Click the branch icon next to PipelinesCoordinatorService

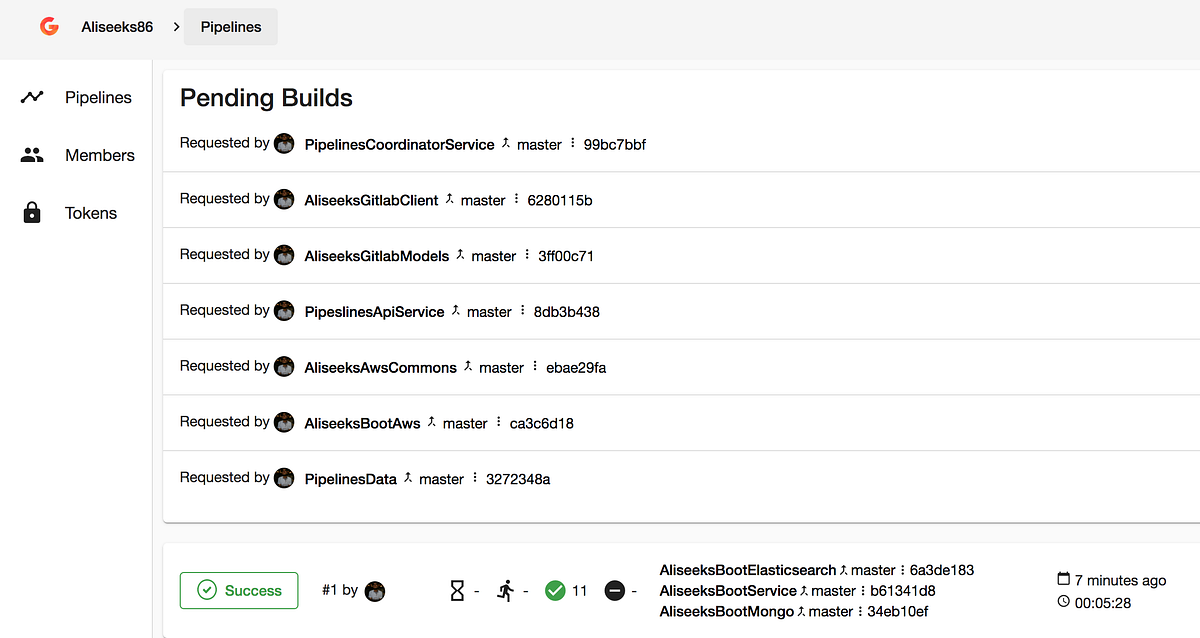click(508, 143)
